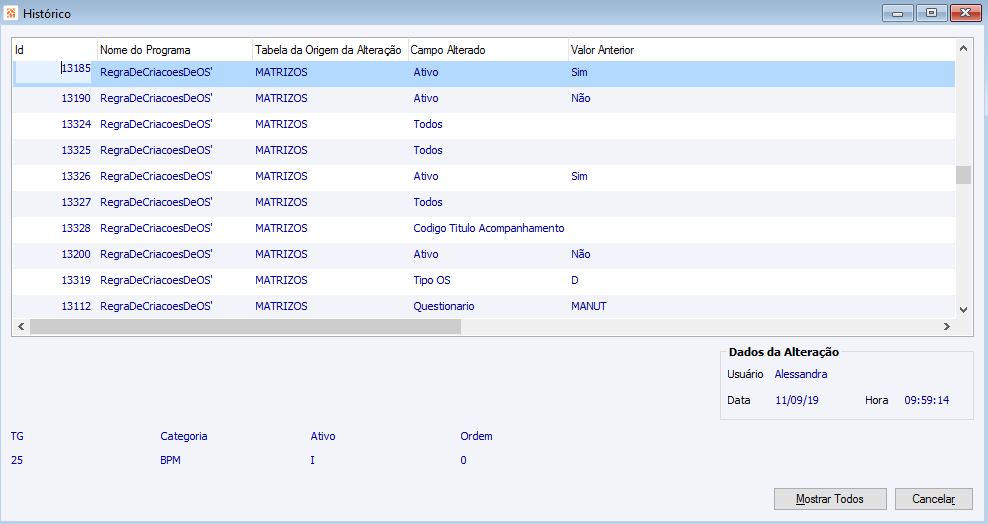Select the row with Id 13112
Image resolution: width=988 pixels, height=524 pixels.
484,306
